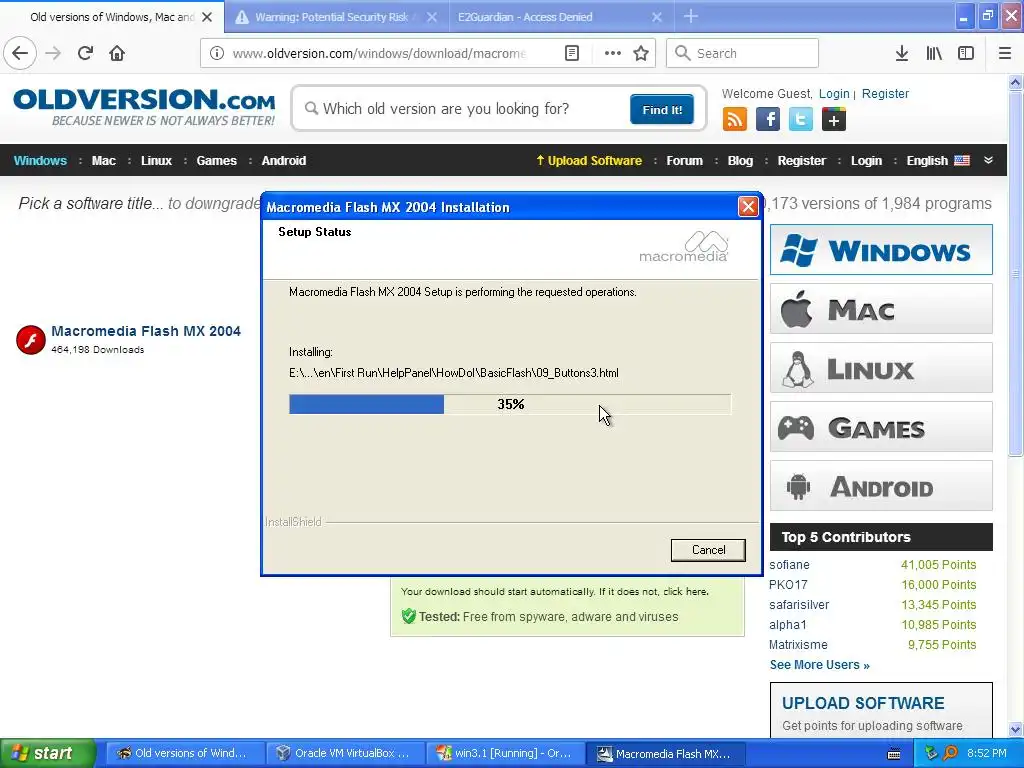This screenshot has height=768, width=1024.
Task: Click the magnifier tray icon in taskbar
Action: (950, 753)
